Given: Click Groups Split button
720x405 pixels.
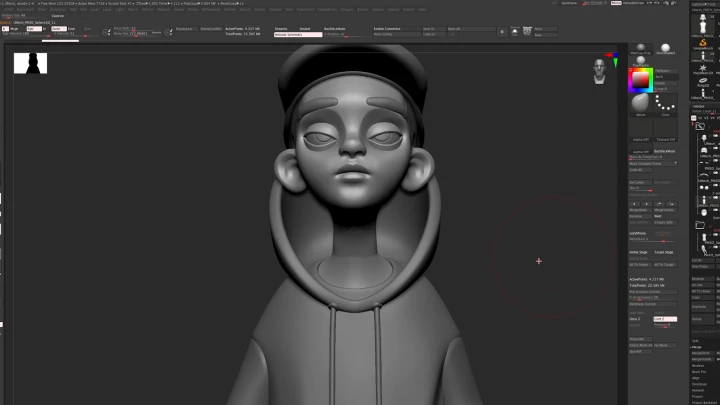Looking at the screenshot, I should tap(665, 222).
